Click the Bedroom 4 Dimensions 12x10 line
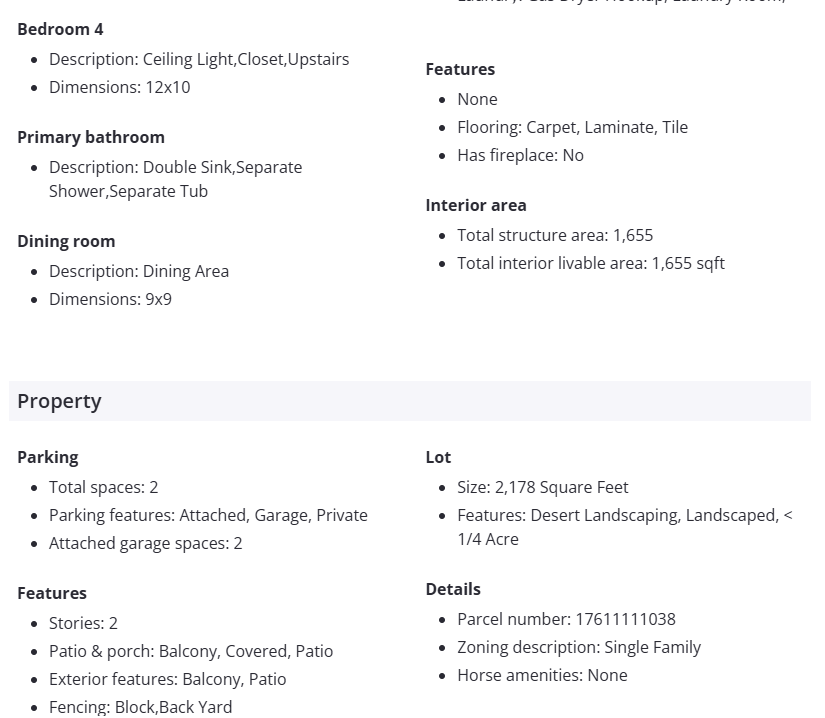The height and width of the screenshot is (718, 825). [119, 87]
